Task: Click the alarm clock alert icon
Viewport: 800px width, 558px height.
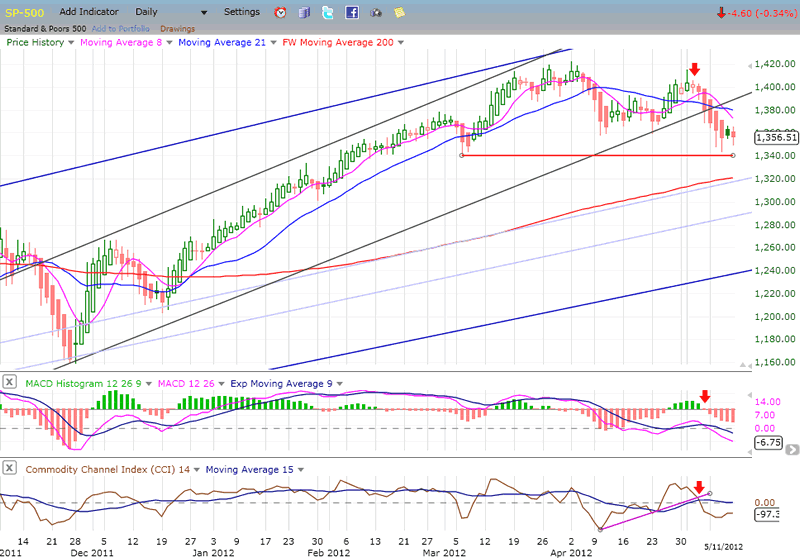Action: coord(281,13)
